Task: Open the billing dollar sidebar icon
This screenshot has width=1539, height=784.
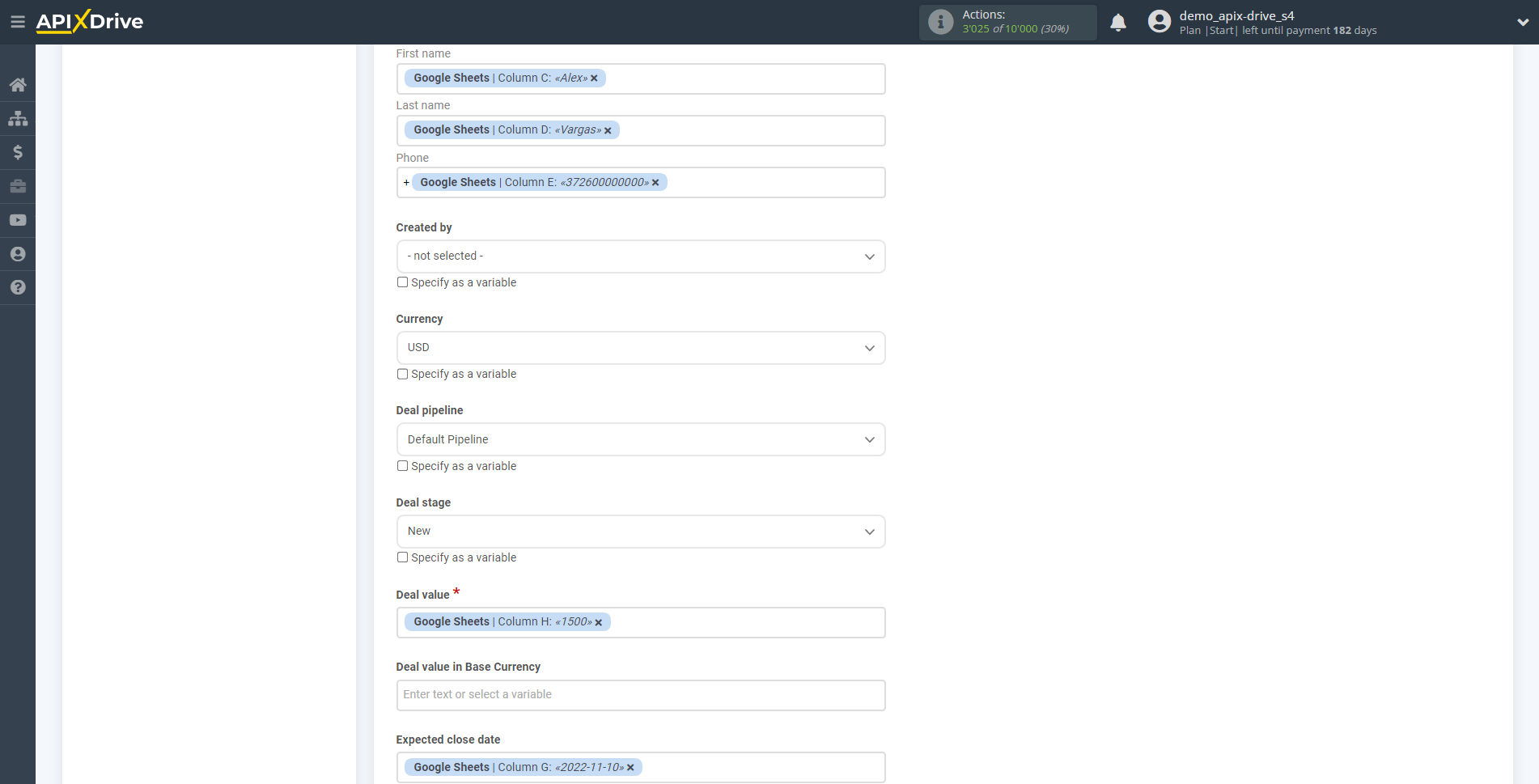Action: coord(18,152)
